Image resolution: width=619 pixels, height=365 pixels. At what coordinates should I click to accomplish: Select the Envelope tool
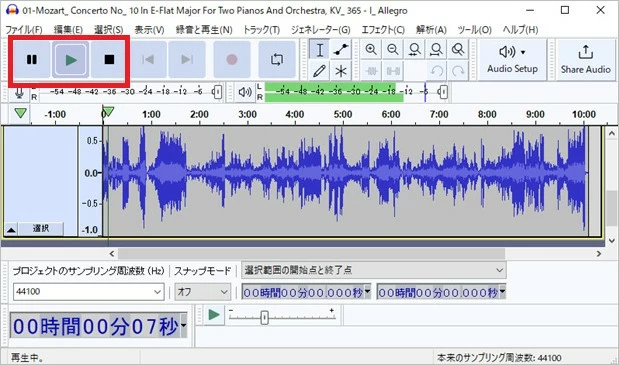coord(340,50)
